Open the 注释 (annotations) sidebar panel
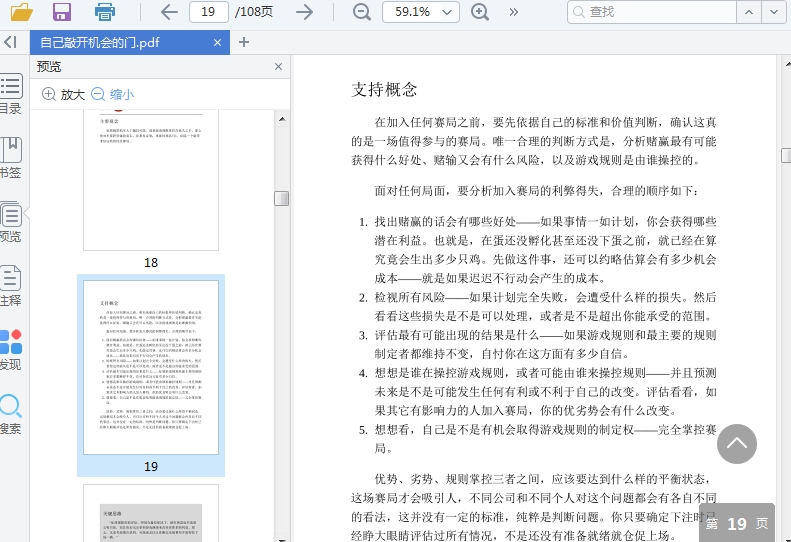The height and width of the screenshot is (542, 791). click(10, 285)
